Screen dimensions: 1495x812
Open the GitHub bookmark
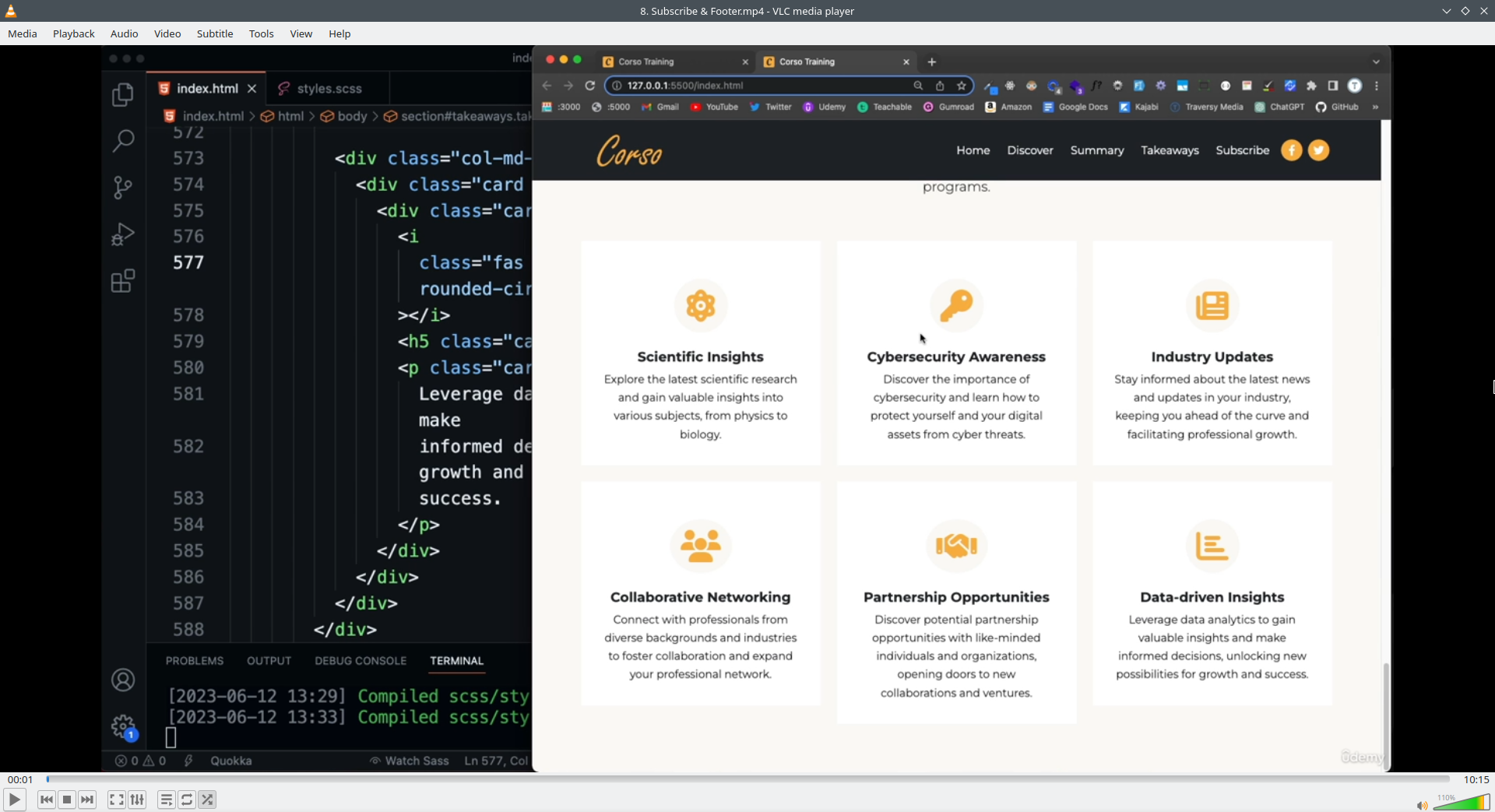(1337, 107)
